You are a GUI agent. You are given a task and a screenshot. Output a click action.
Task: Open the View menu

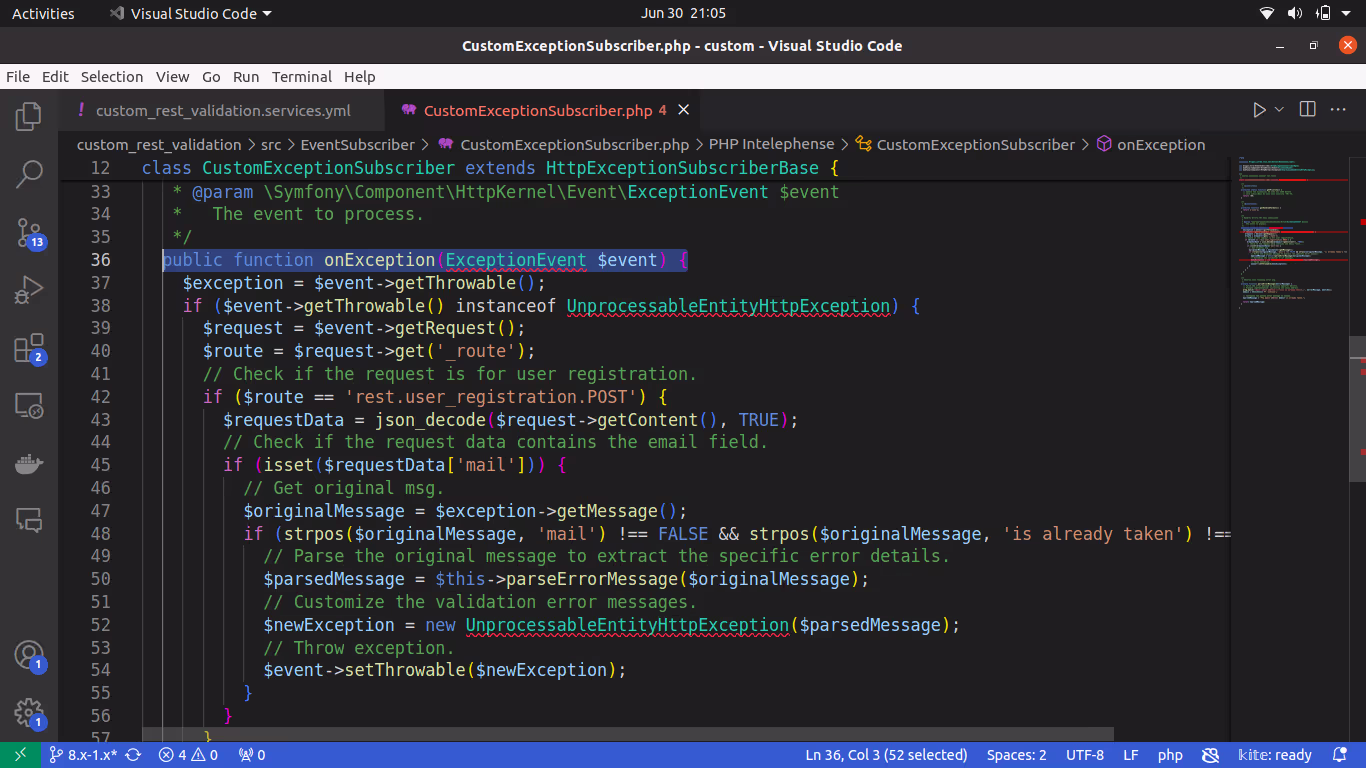coord(172,76)
